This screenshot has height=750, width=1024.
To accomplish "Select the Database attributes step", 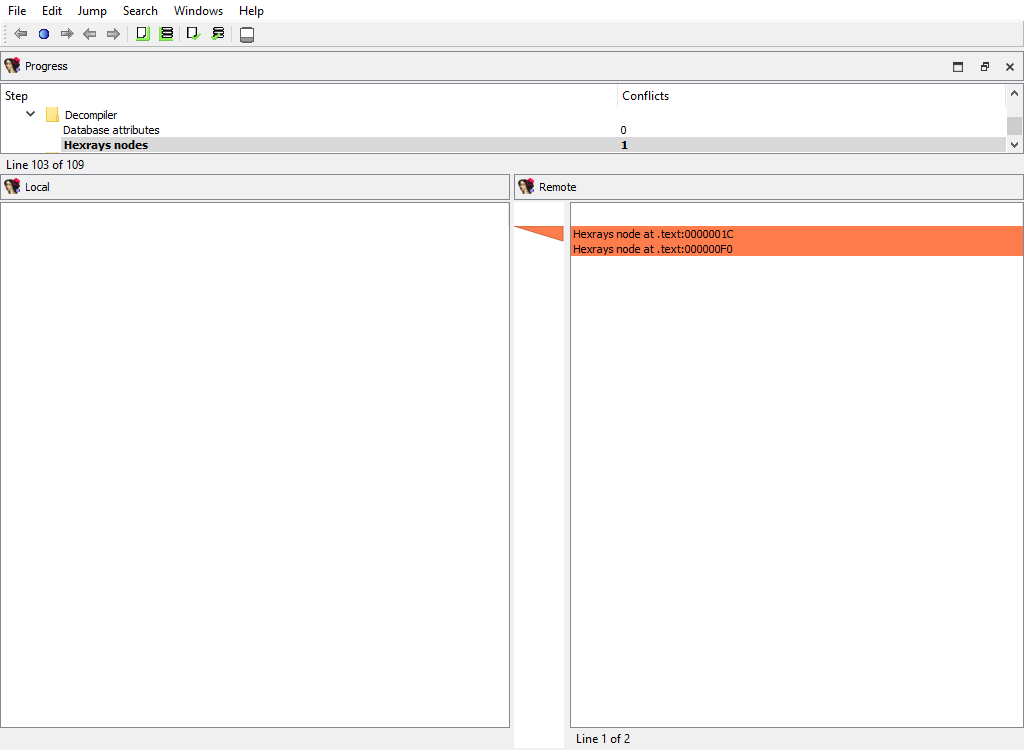I will tap(111, 130).
